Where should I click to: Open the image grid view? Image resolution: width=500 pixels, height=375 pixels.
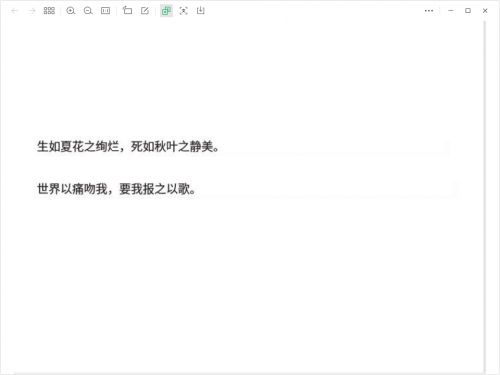pos(49,11)
